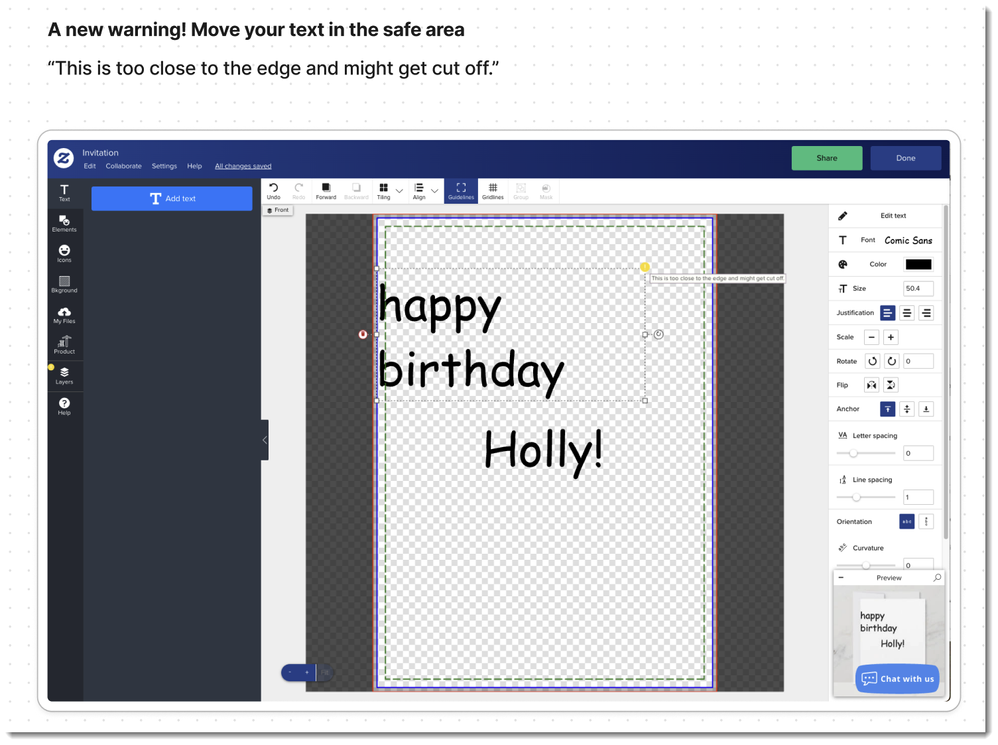
Task: Click the Undo toolbar icon
Action: (x=274, y=190)
